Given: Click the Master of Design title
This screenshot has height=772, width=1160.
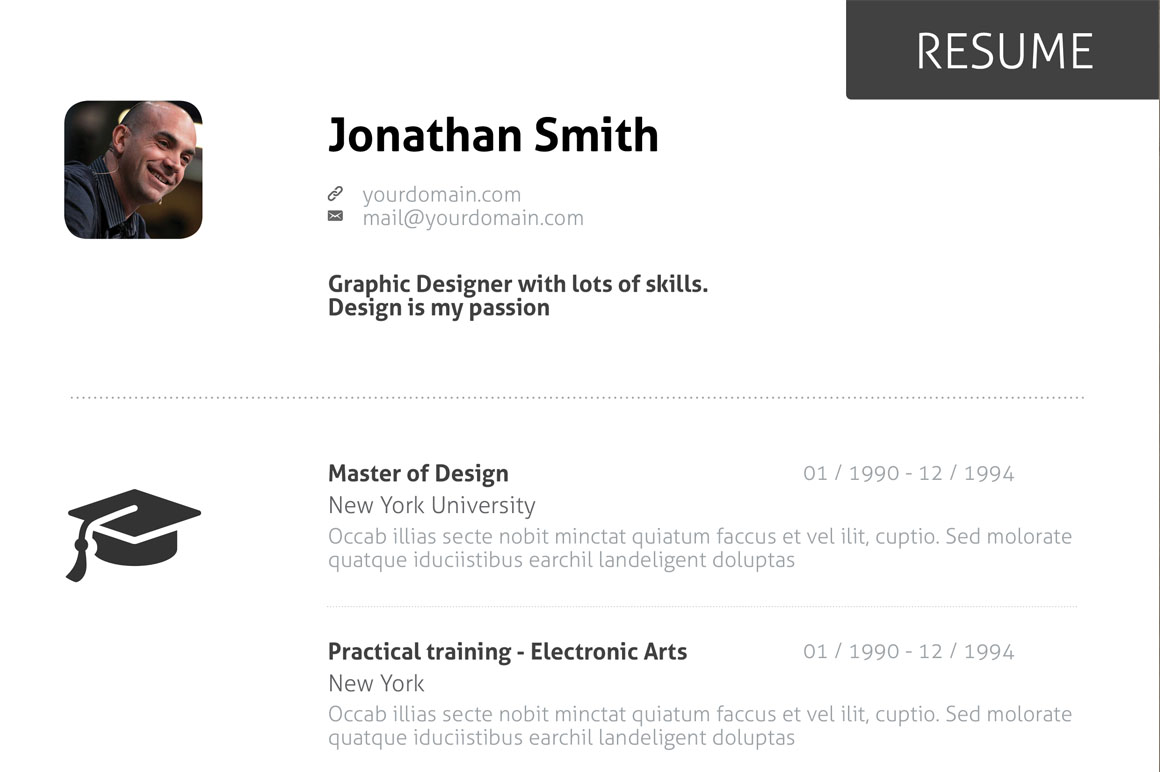Looking at the screenshot, I should 418,474.
